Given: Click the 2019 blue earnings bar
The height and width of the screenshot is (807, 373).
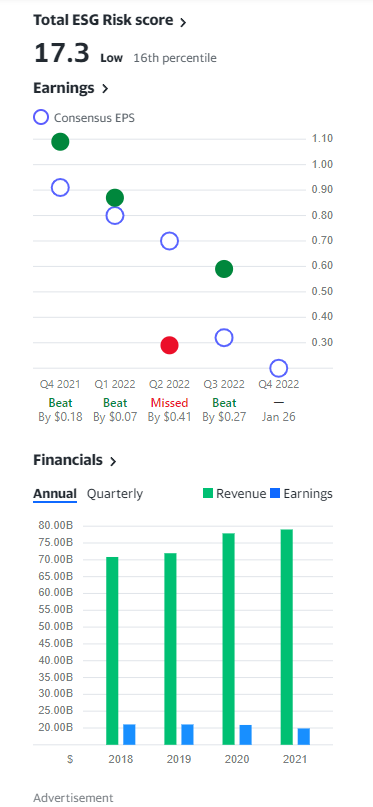Looking at the screenshot, I should pyautogui.click(x=187, y=734).
